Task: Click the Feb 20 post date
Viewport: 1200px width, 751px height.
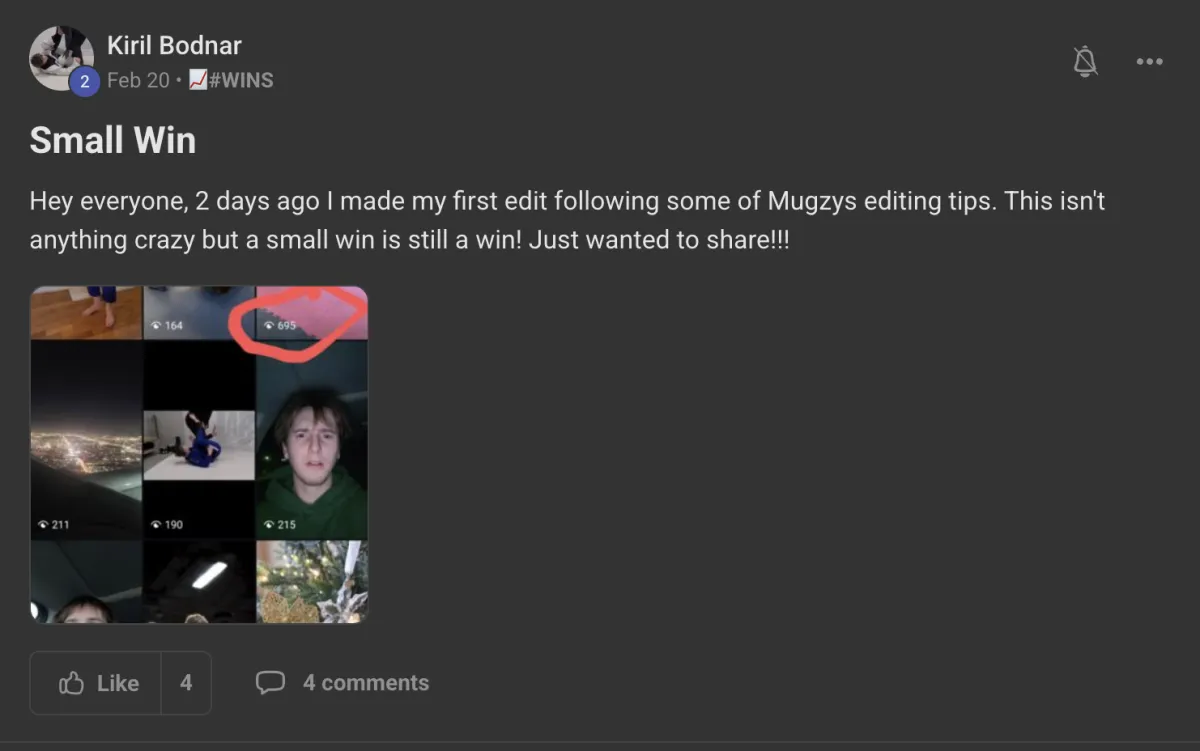Action: tap(138, 80)
